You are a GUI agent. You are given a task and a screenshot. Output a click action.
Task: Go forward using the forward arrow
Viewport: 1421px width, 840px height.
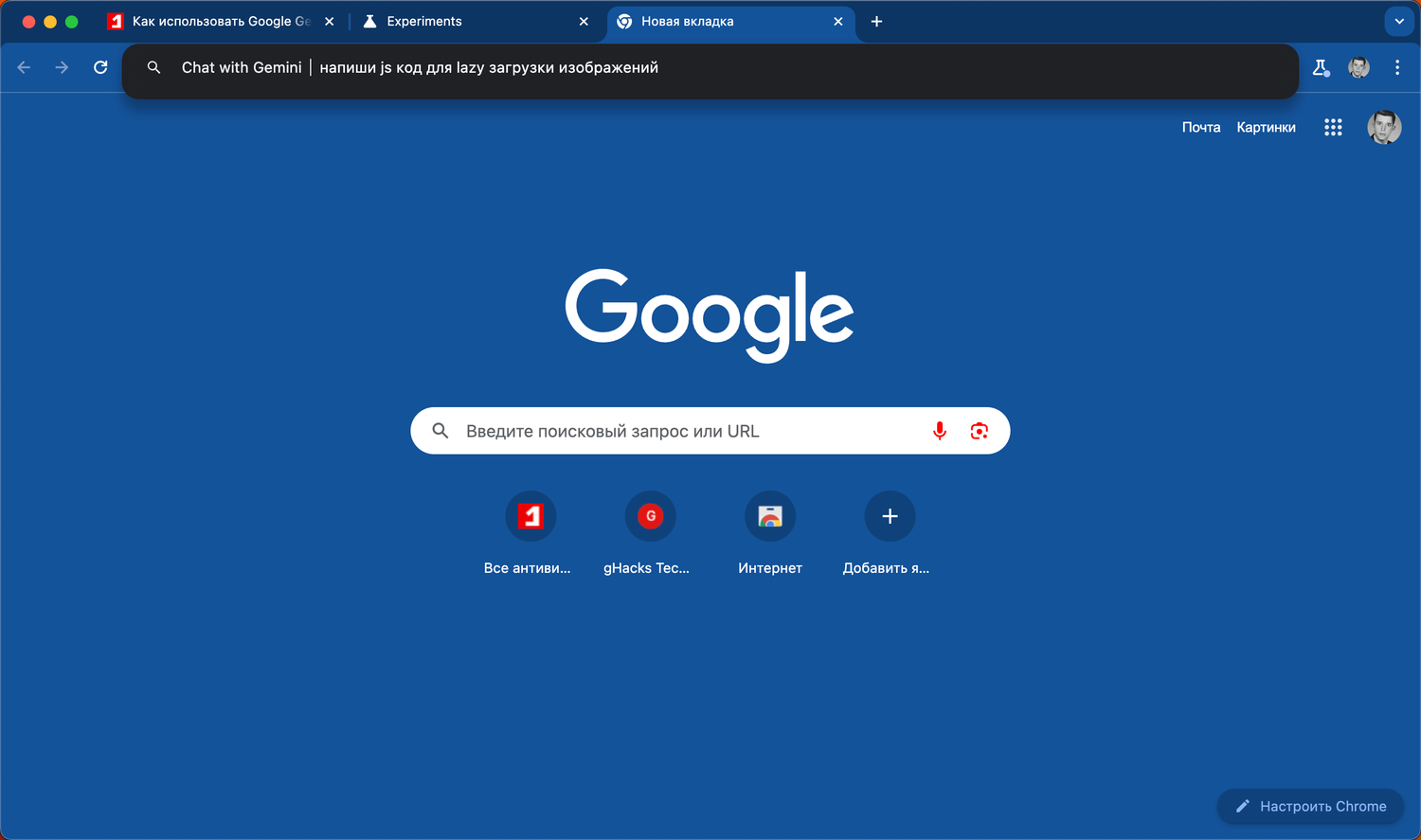click(62, 67)
